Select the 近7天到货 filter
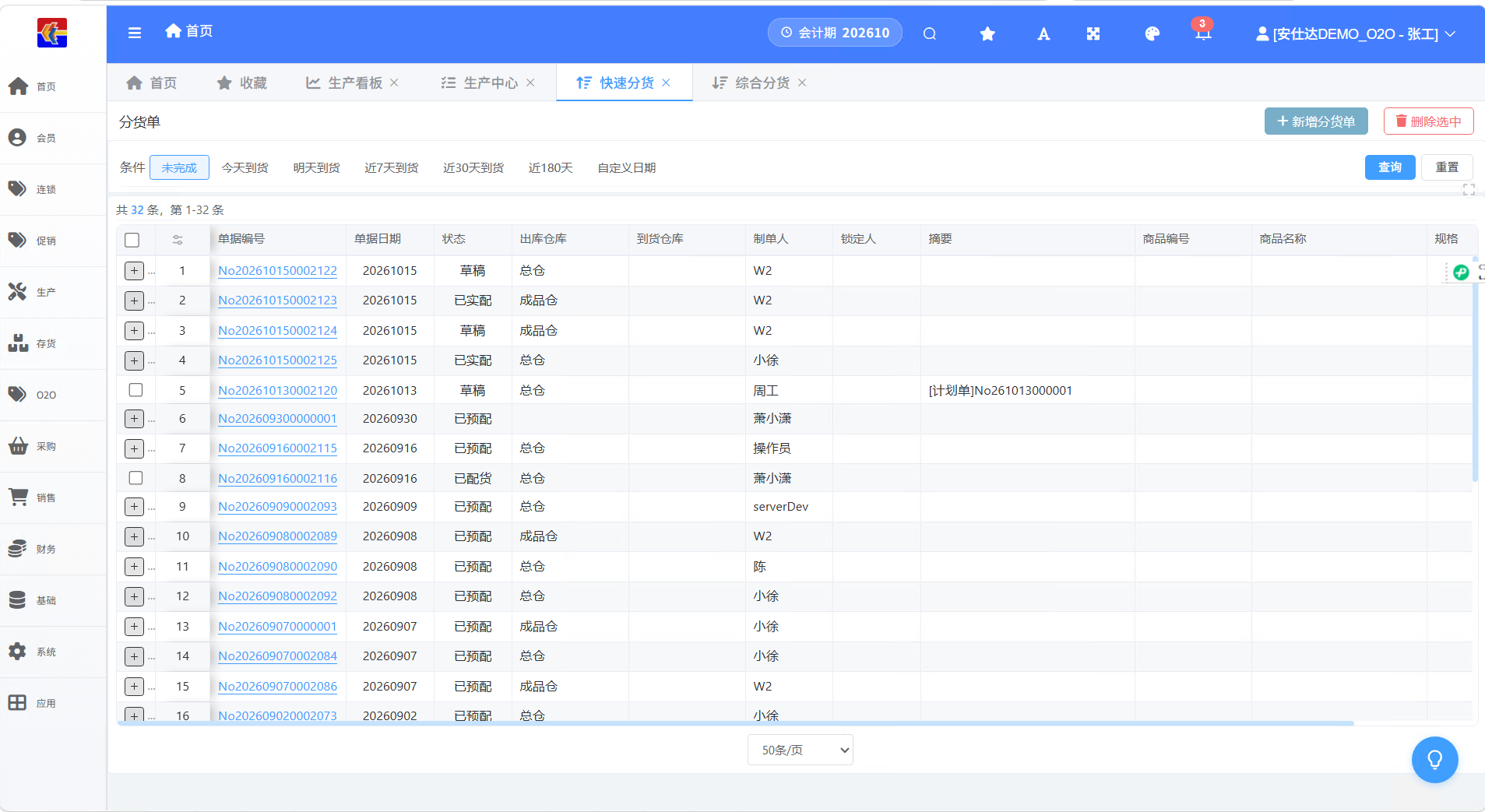The height and width of the screenshot is (812, 1485). click(x=392, y=168)
